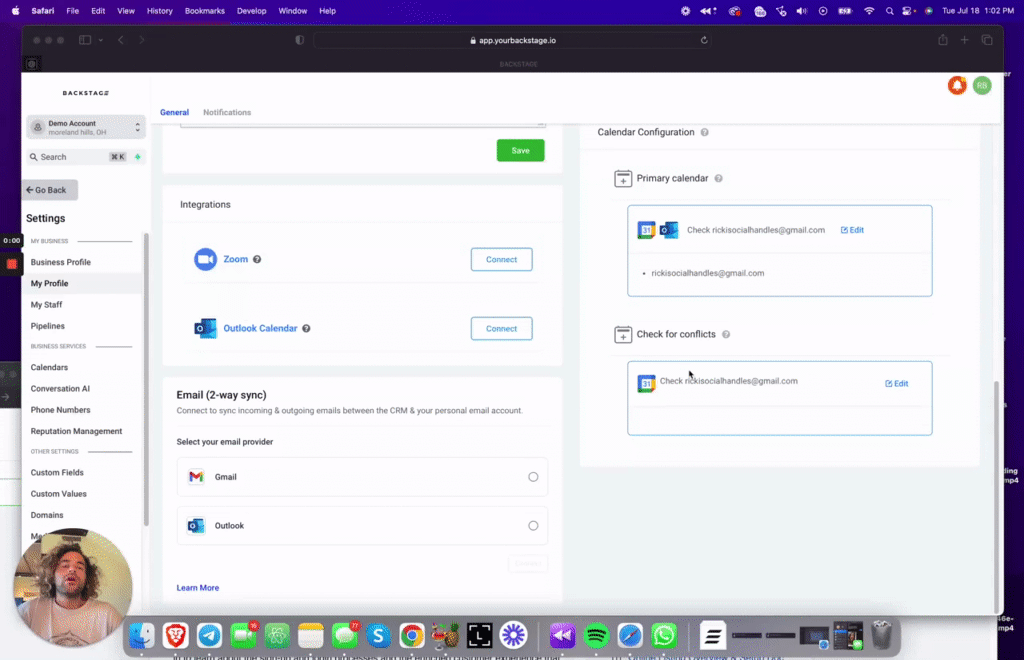1024x660 pixels.
Task: Open Telegram from the dock
Action: coord(210,635)
